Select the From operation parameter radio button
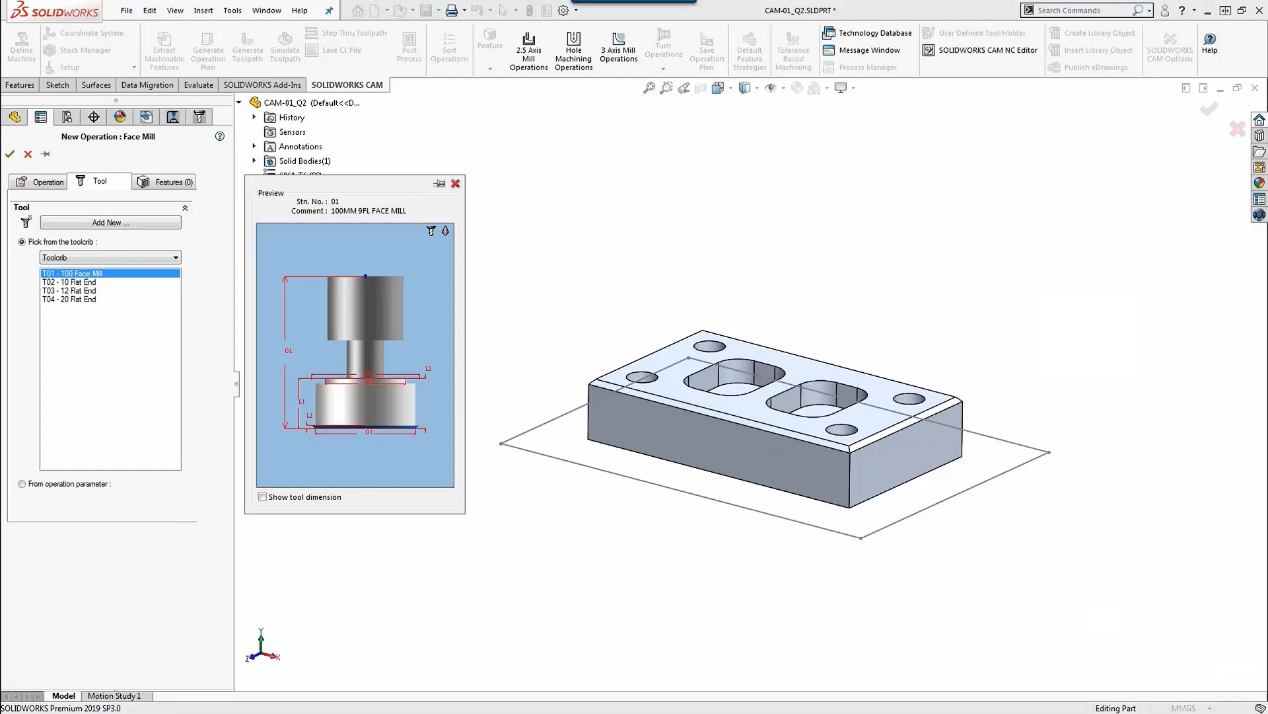 (21, 484)
